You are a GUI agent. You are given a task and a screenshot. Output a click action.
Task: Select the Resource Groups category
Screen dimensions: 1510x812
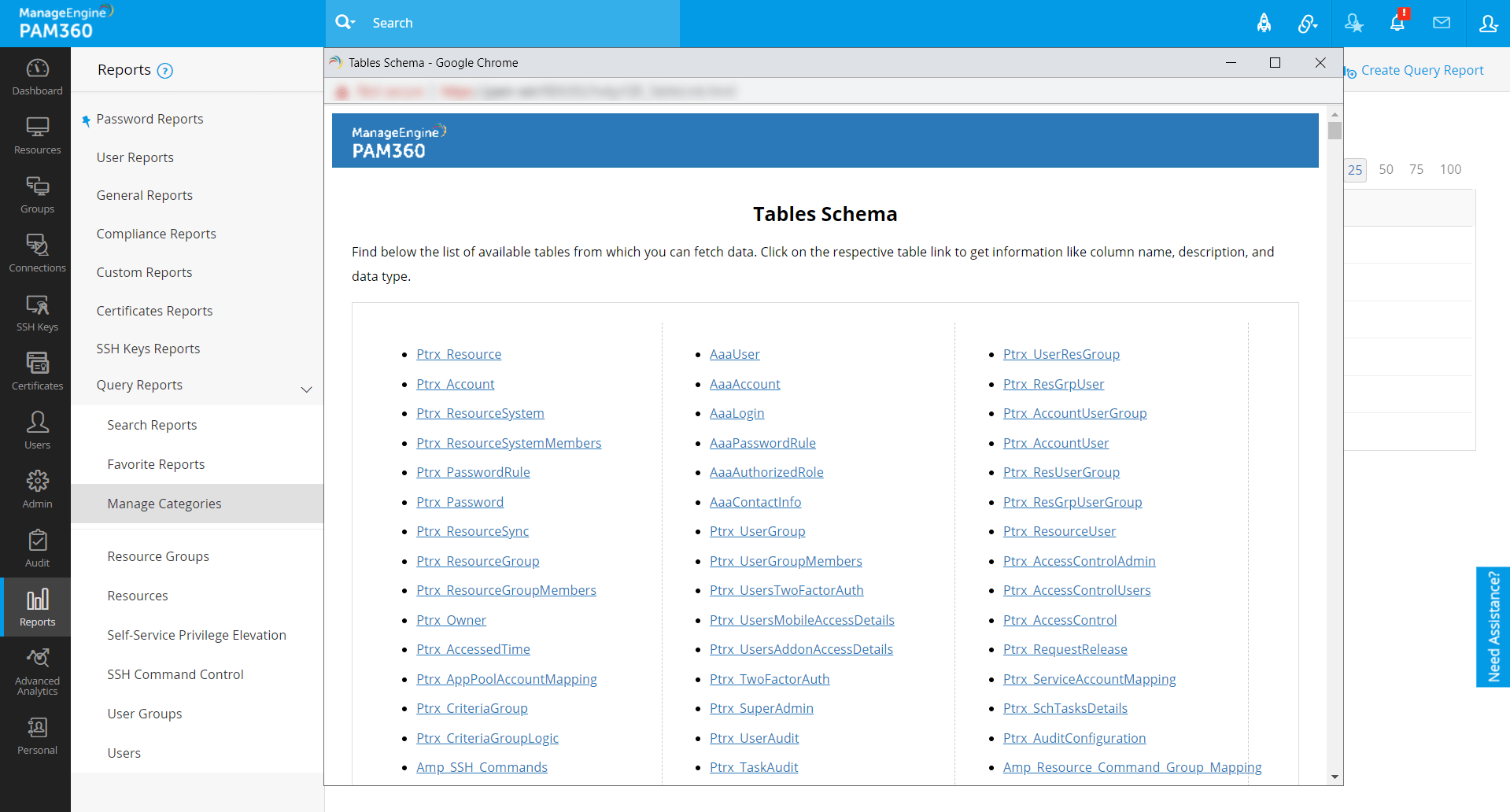[x=158, y=556]
